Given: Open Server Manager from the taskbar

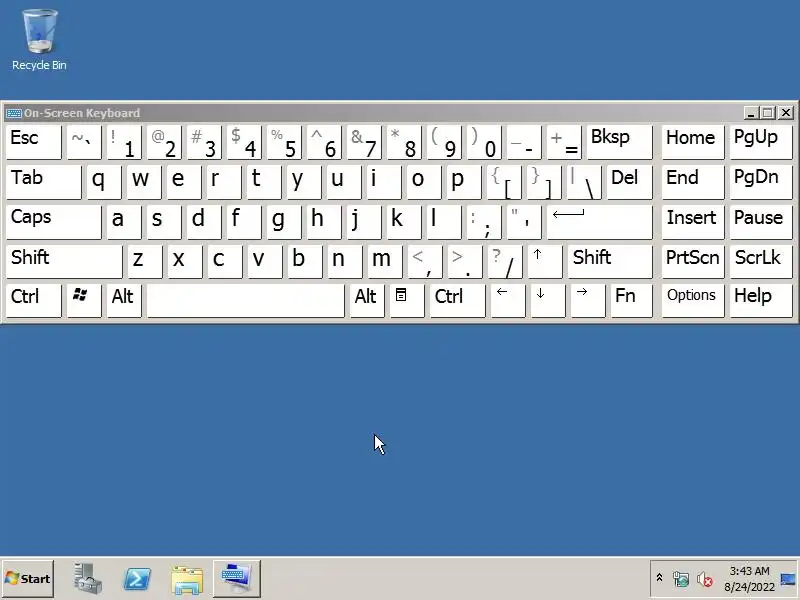Looking at the screenshot, I should [87, 579].
